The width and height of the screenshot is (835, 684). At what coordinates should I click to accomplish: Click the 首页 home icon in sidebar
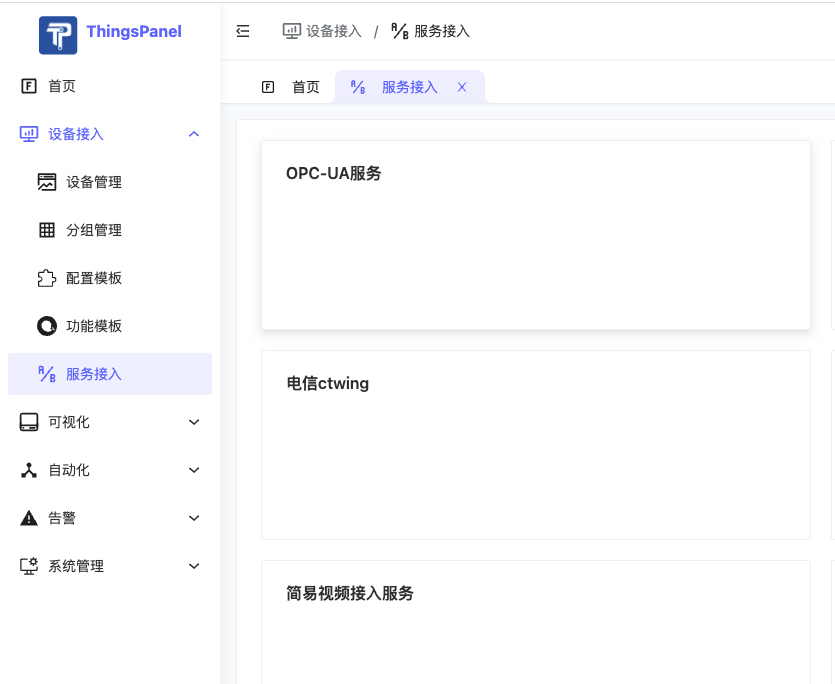pyautogui.click(x=29, y=86)
